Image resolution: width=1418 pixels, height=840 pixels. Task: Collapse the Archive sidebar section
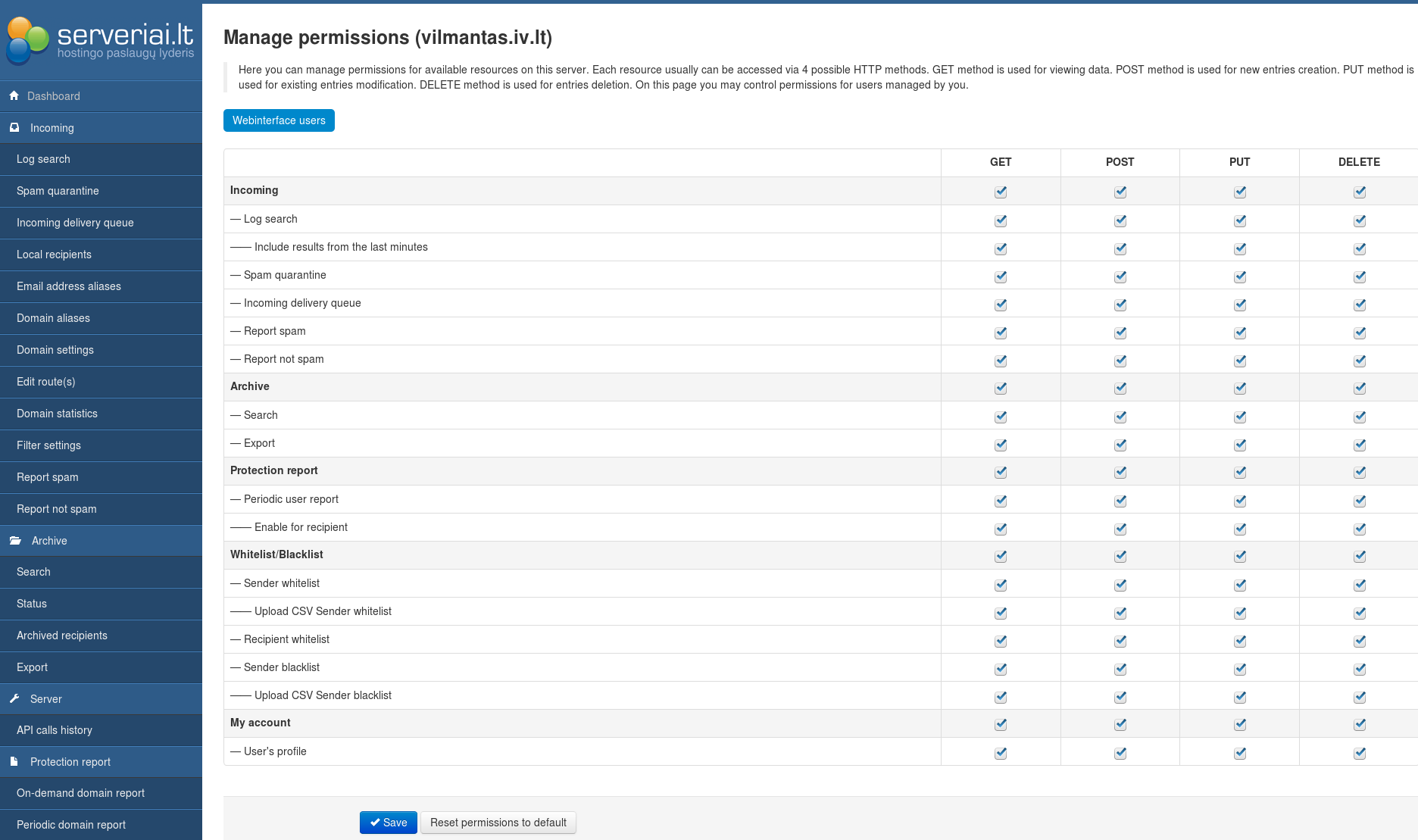pyautogui.click(x=49, y=541)
